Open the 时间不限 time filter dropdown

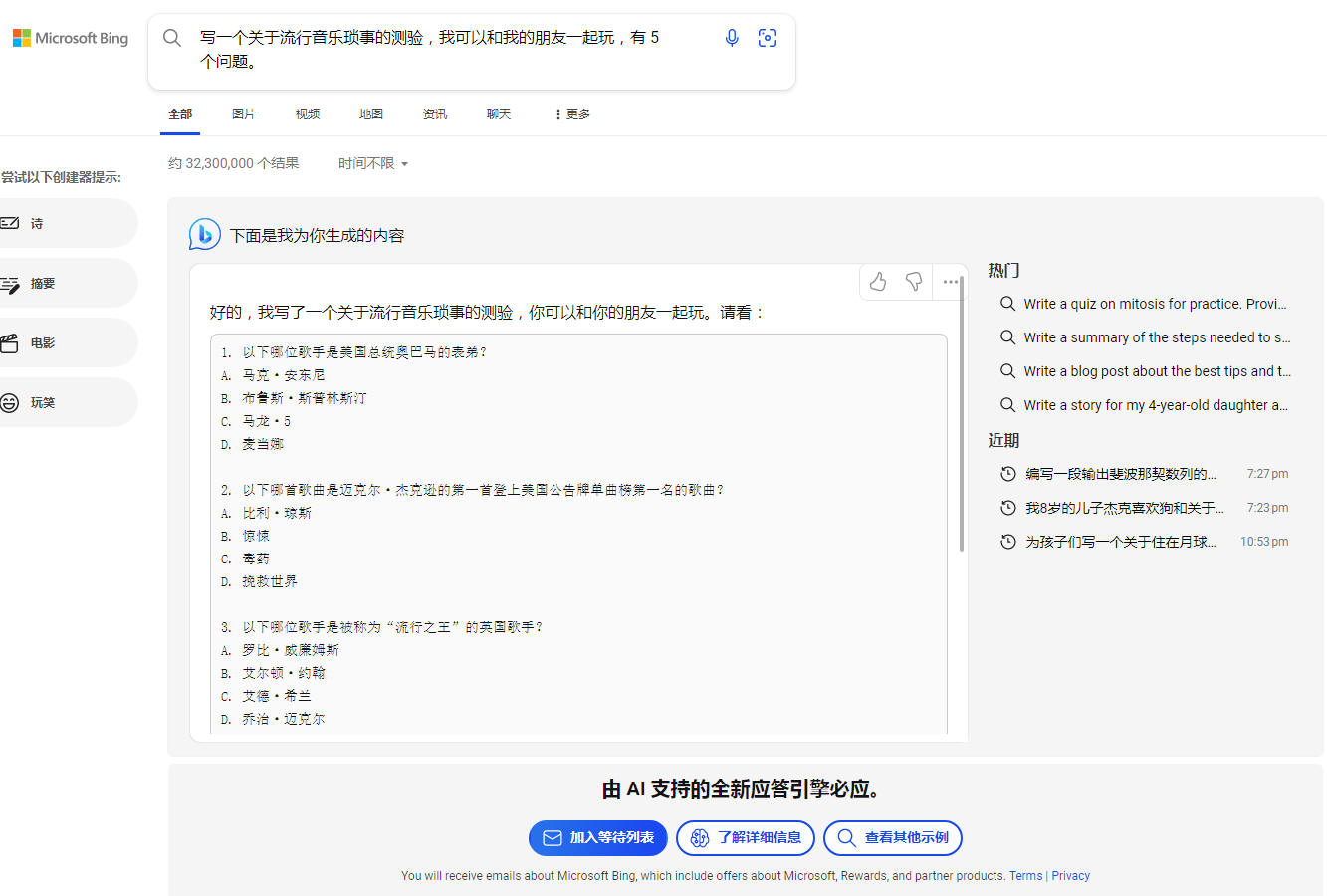click(373, 163)
